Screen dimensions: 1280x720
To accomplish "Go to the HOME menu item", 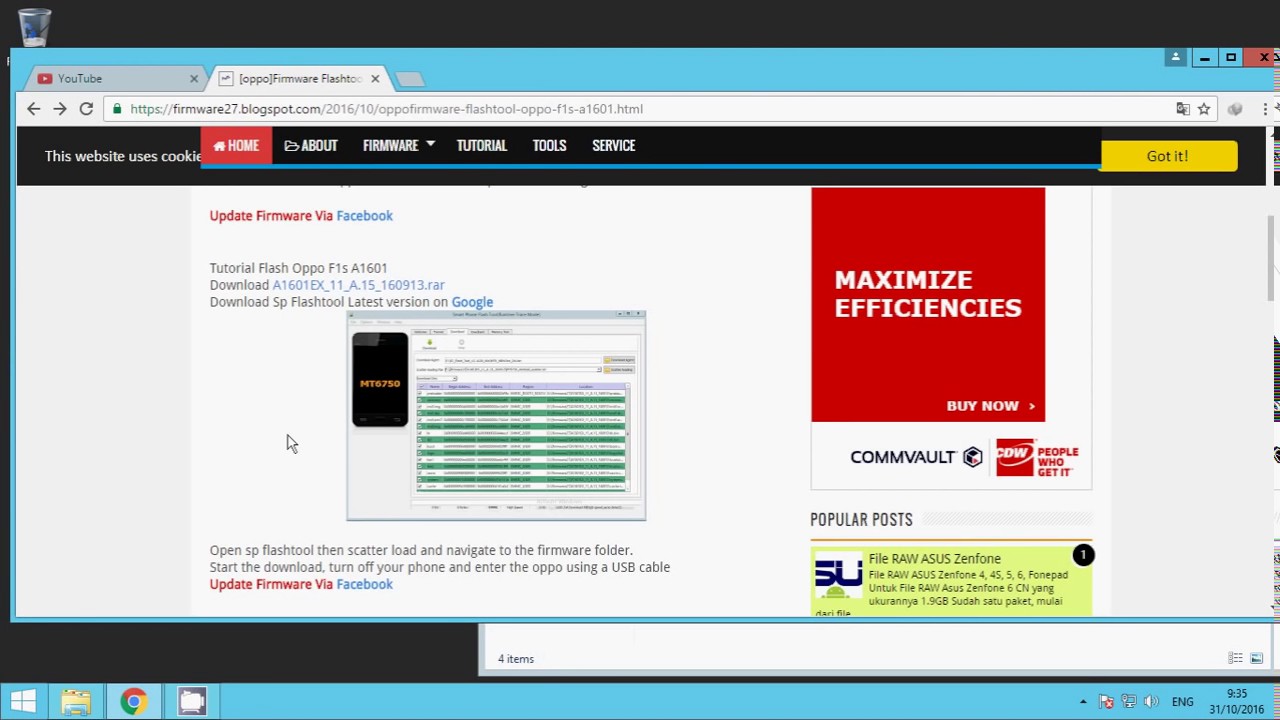I will (236, 146).
